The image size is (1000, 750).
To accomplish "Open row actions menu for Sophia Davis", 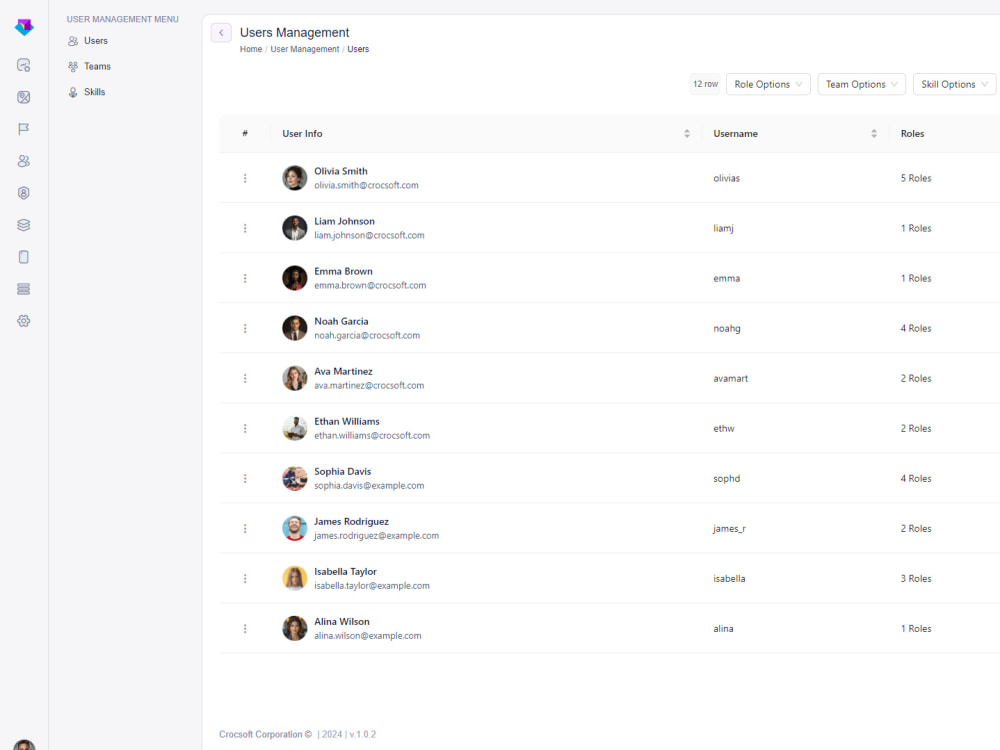I will pyautogui.click(x=245, y=478).
